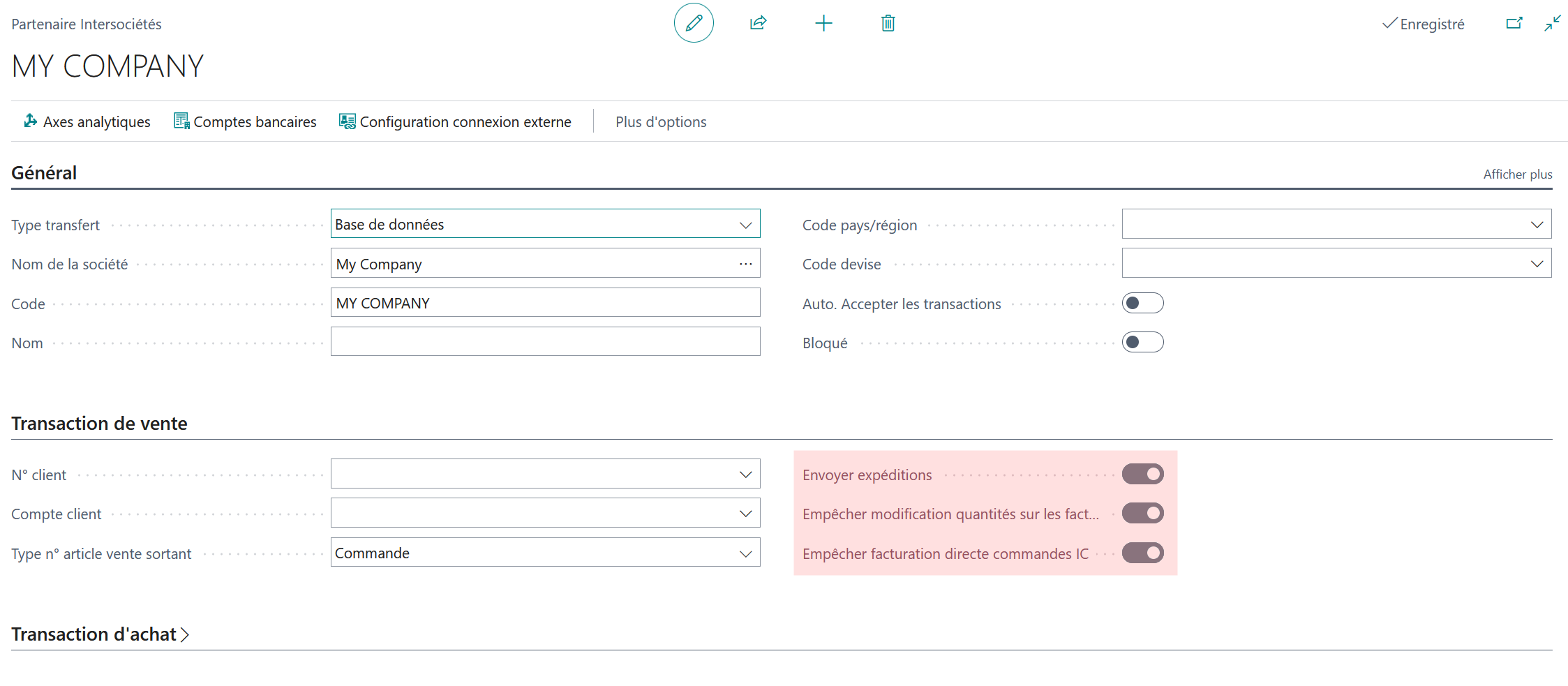Click the collapse page arrows icon

[1553, 24]
